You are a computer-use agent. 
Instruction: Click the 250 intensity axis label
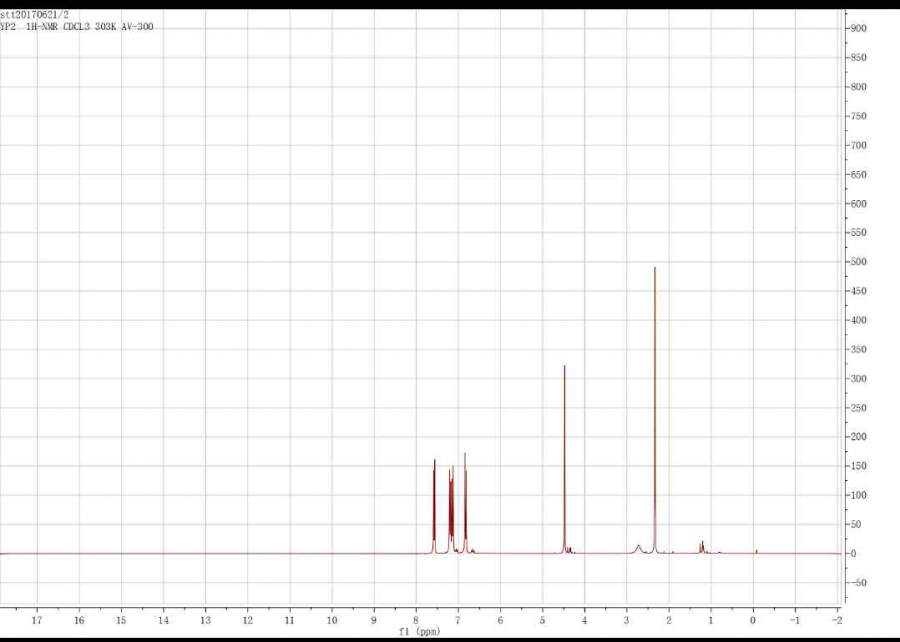coord(859,408)
